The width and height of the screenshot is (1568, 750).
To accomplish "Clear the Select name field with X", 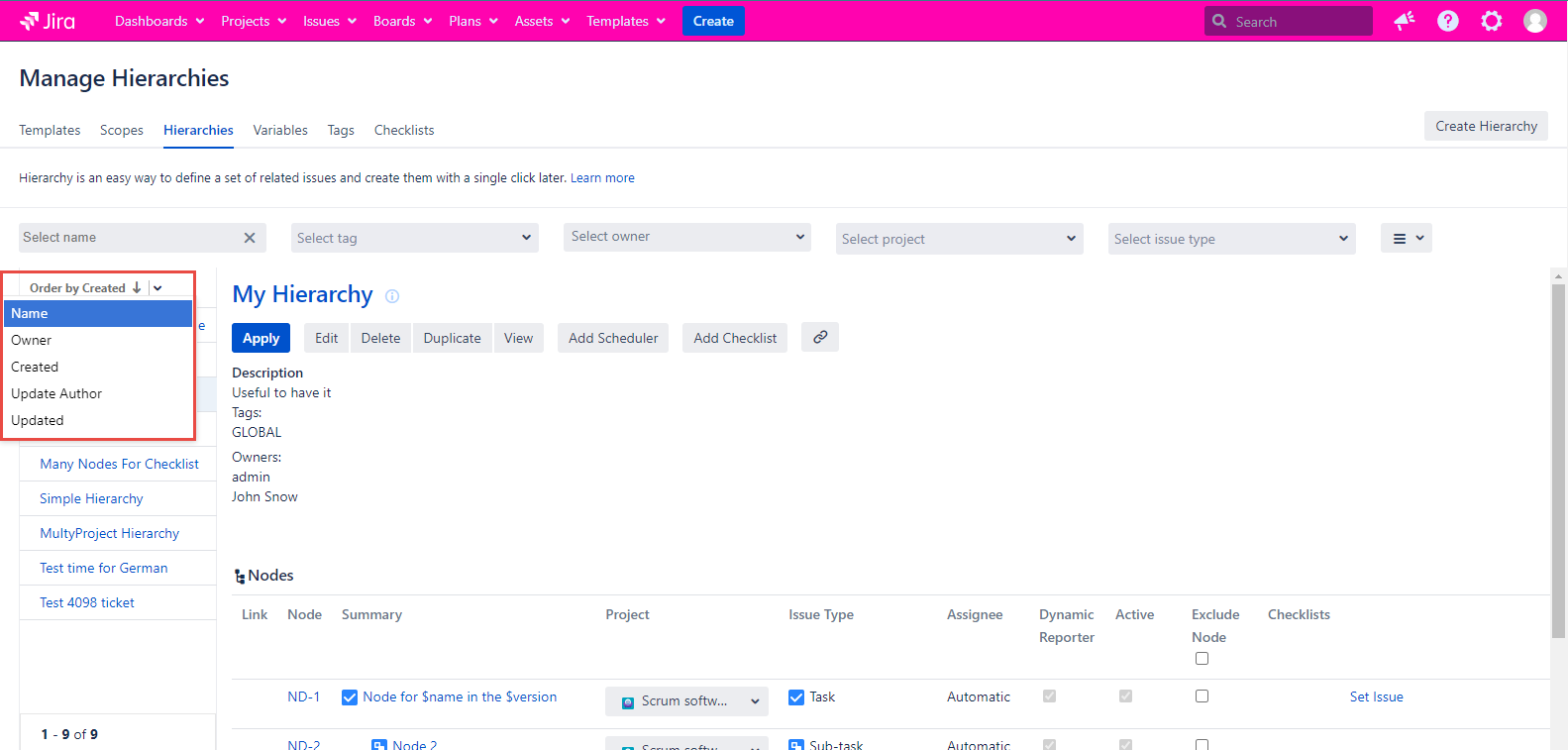I will 250,238.
